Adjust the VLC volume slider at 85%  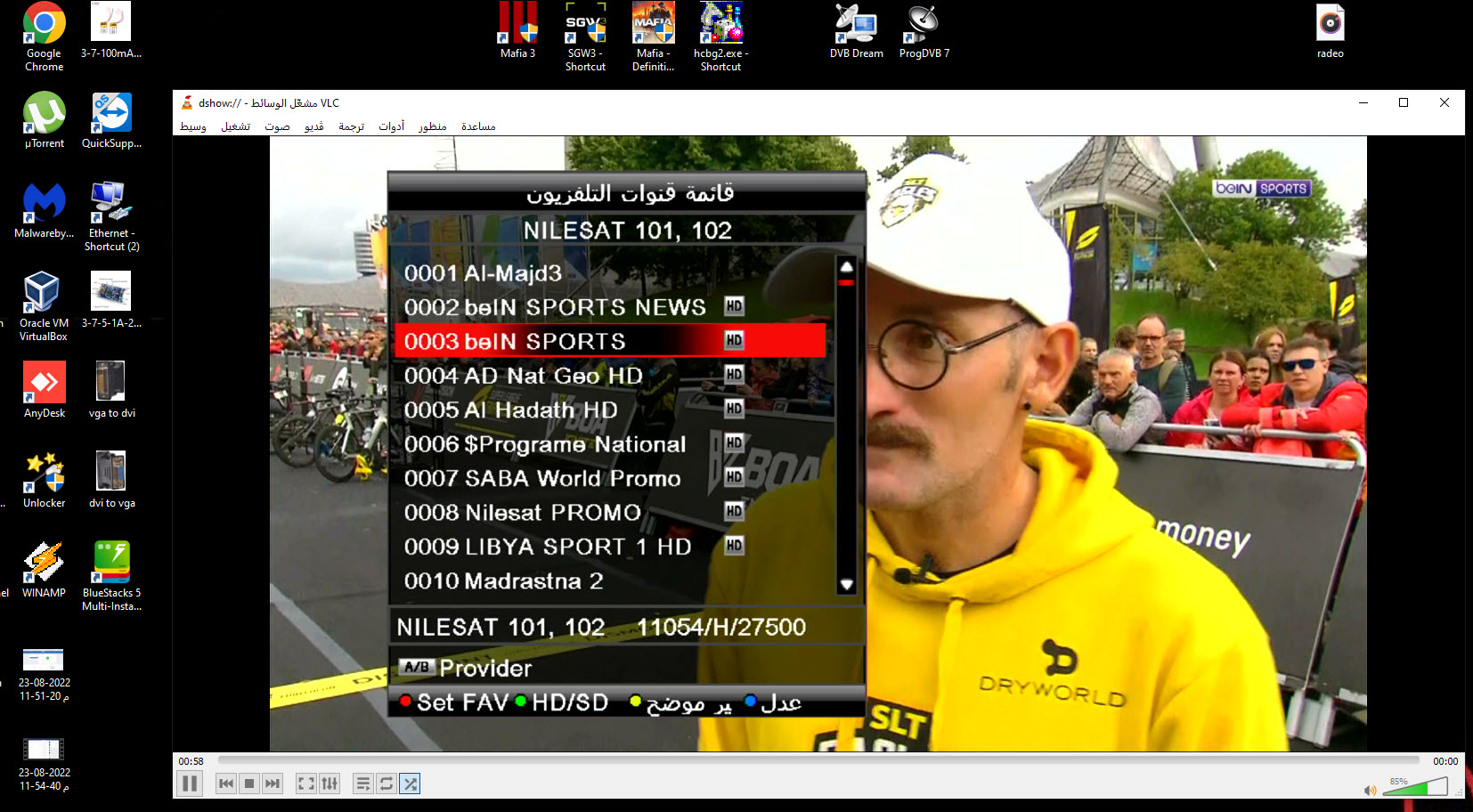click(1417, 786)
